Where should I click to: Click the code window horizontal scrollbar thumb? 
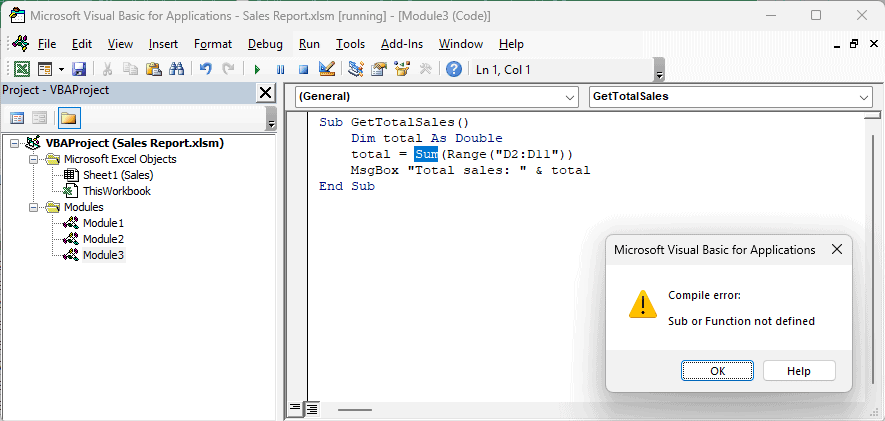355,410
